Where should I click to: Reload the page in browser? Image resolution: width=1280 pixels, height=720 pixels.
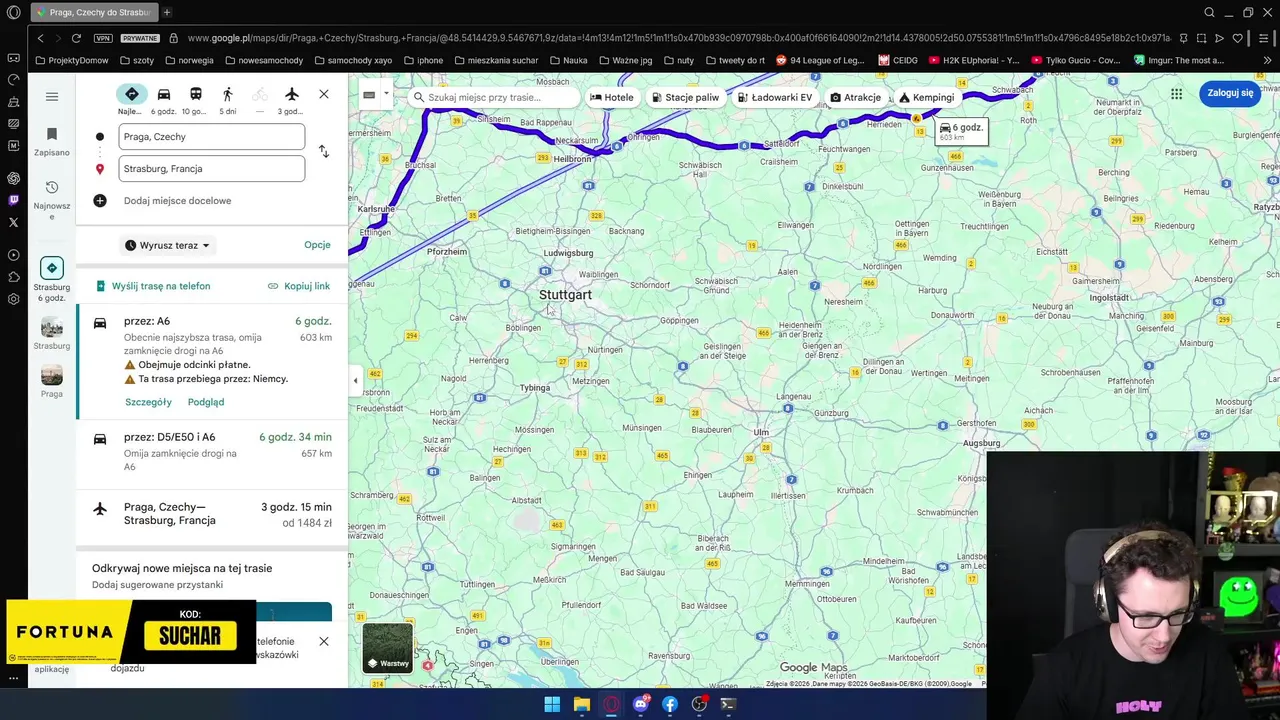point(76,38)
